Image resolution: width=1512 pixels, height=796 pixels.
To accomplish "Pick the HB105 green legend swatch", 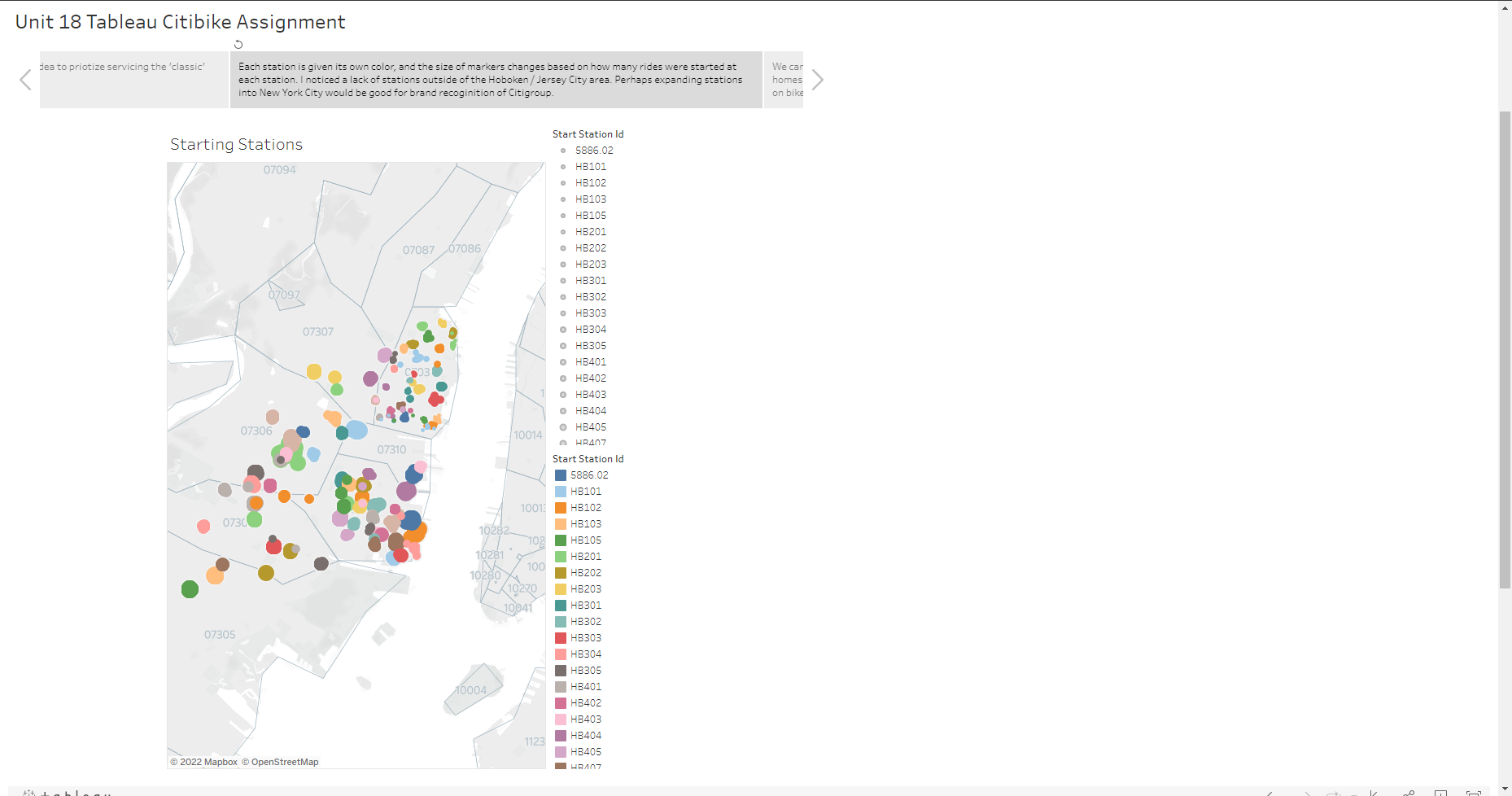I will pyautogui.click(x=561, y=540).
